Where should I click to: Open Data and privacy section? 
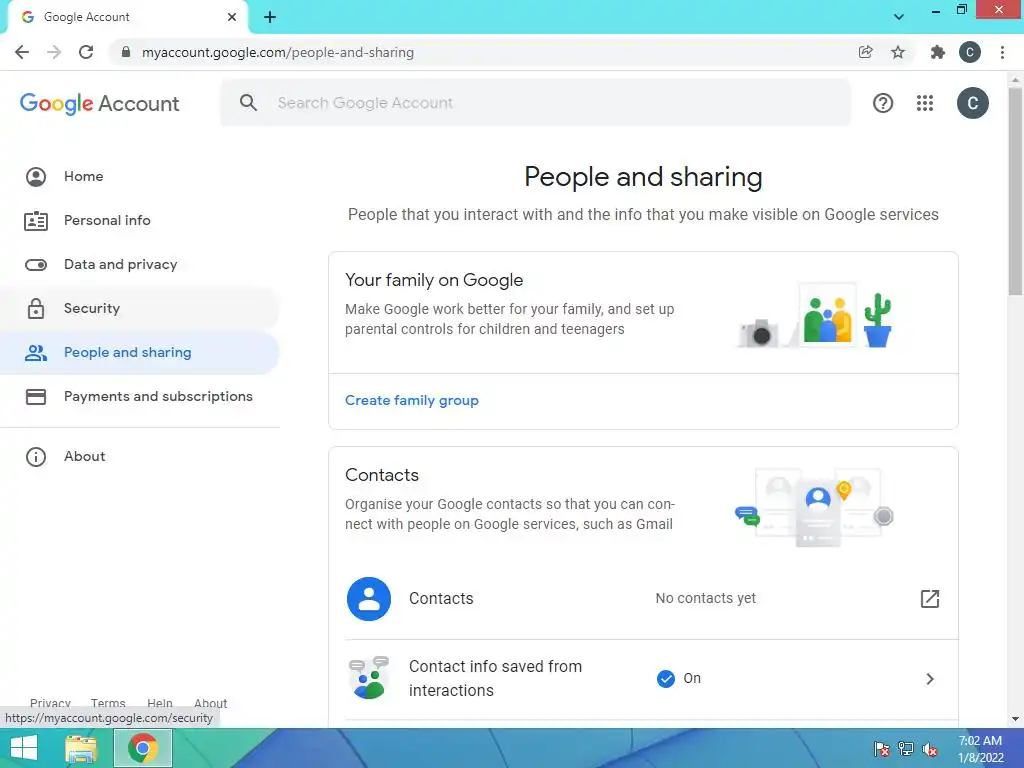click(140, 264)
